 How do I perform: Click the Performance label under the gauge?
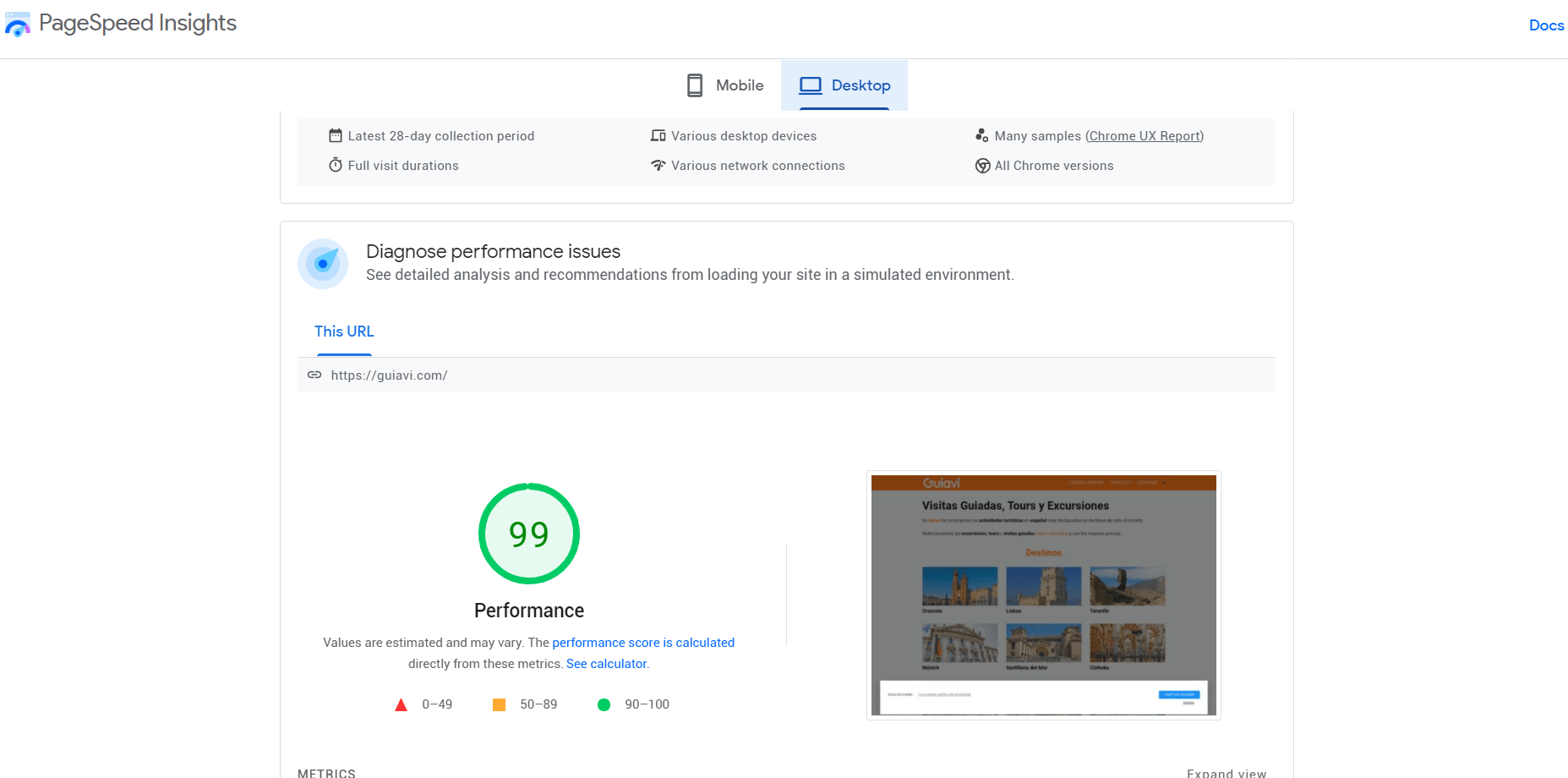point(529,611)
